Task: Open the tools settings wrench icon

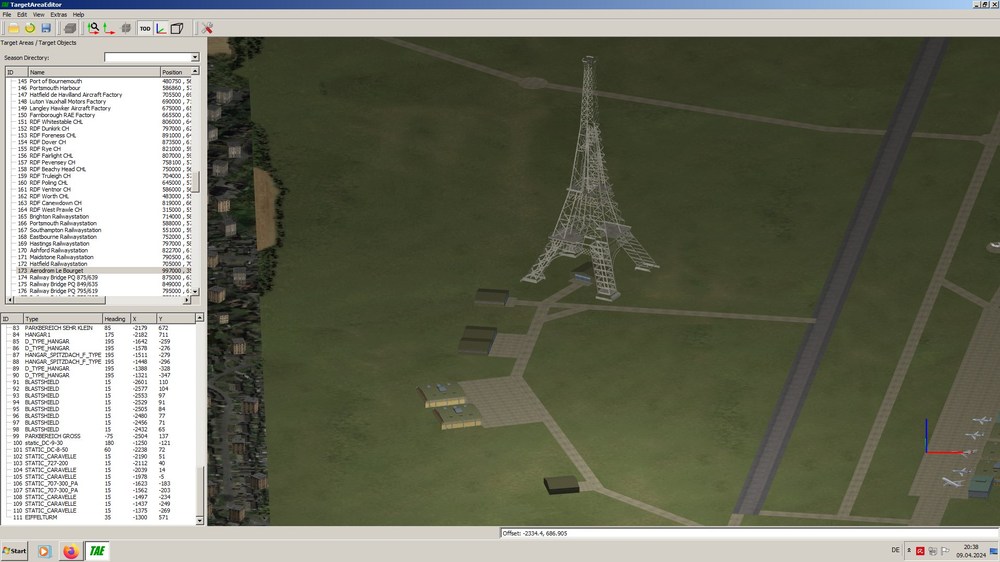Action: 207,28
